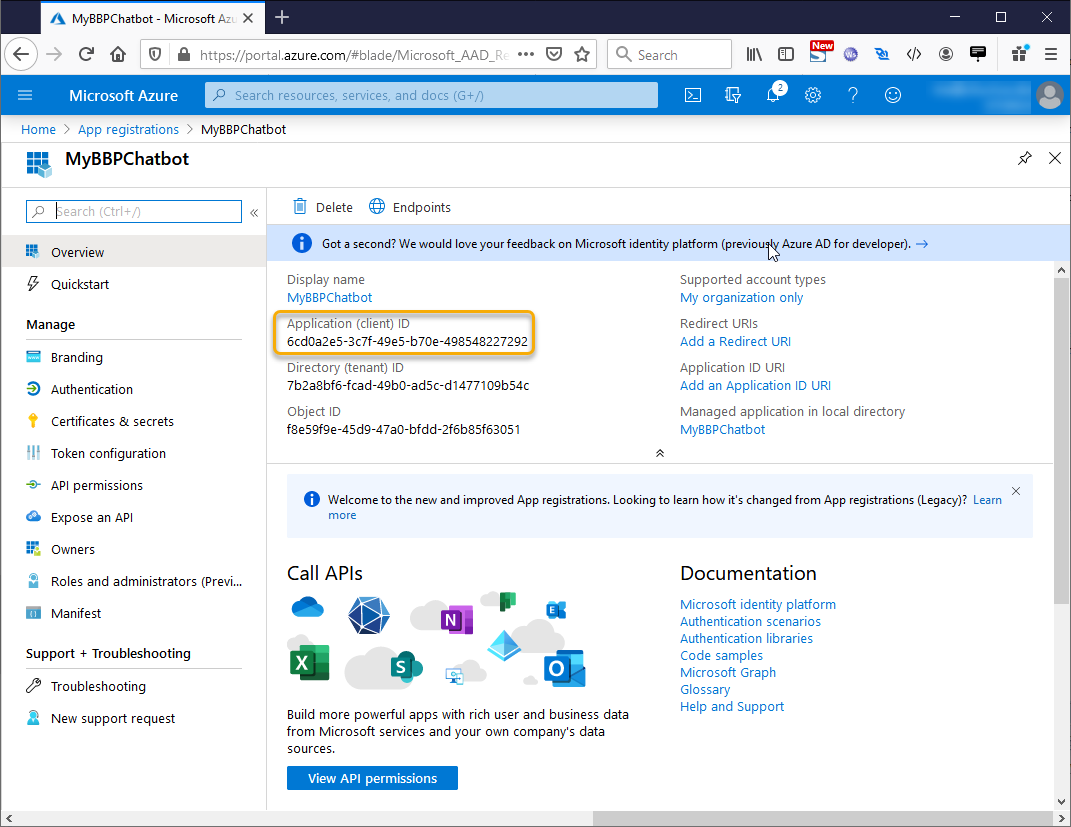Open Directory and subscription filter icon
The width and height of the screenshot is (1071, 827).
(733, 95)
